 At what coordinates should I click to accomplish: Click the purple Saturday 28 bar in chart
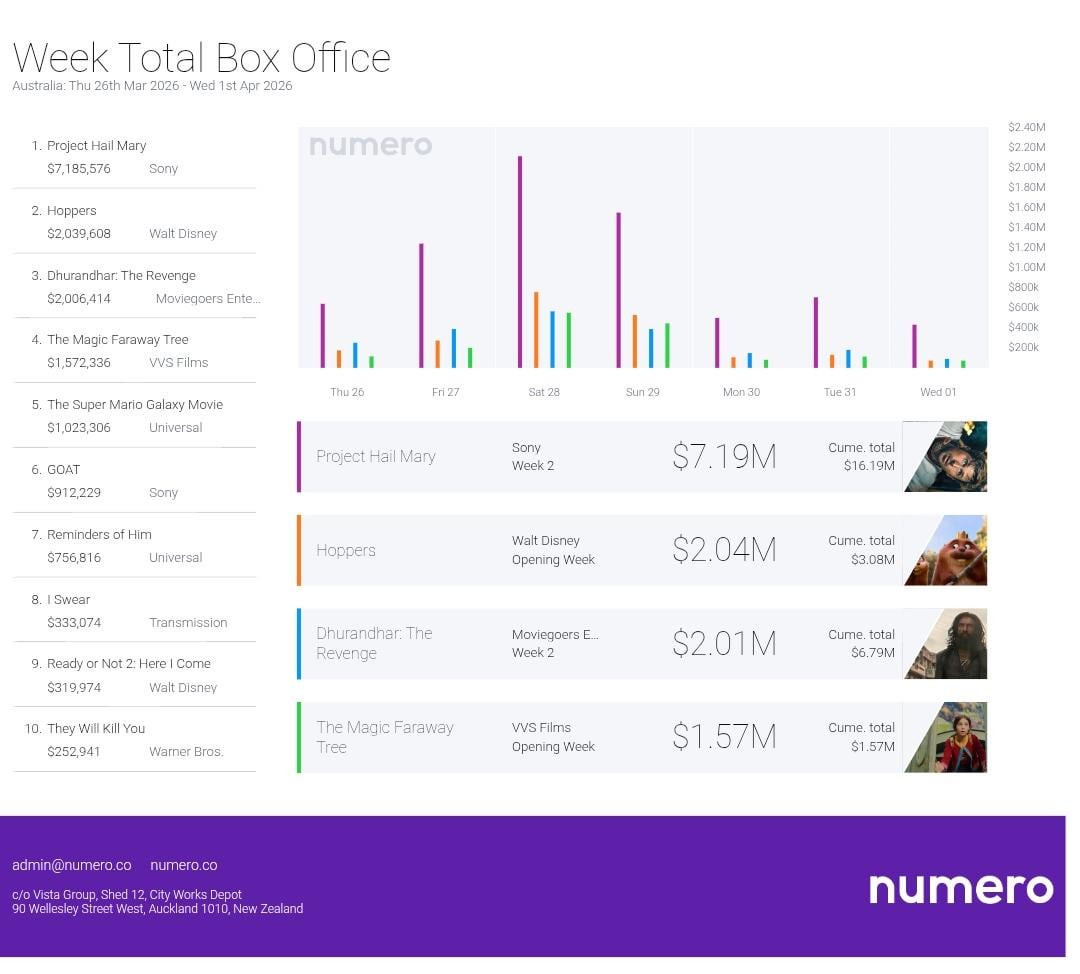pyautogui.click(x=520, y=262)
